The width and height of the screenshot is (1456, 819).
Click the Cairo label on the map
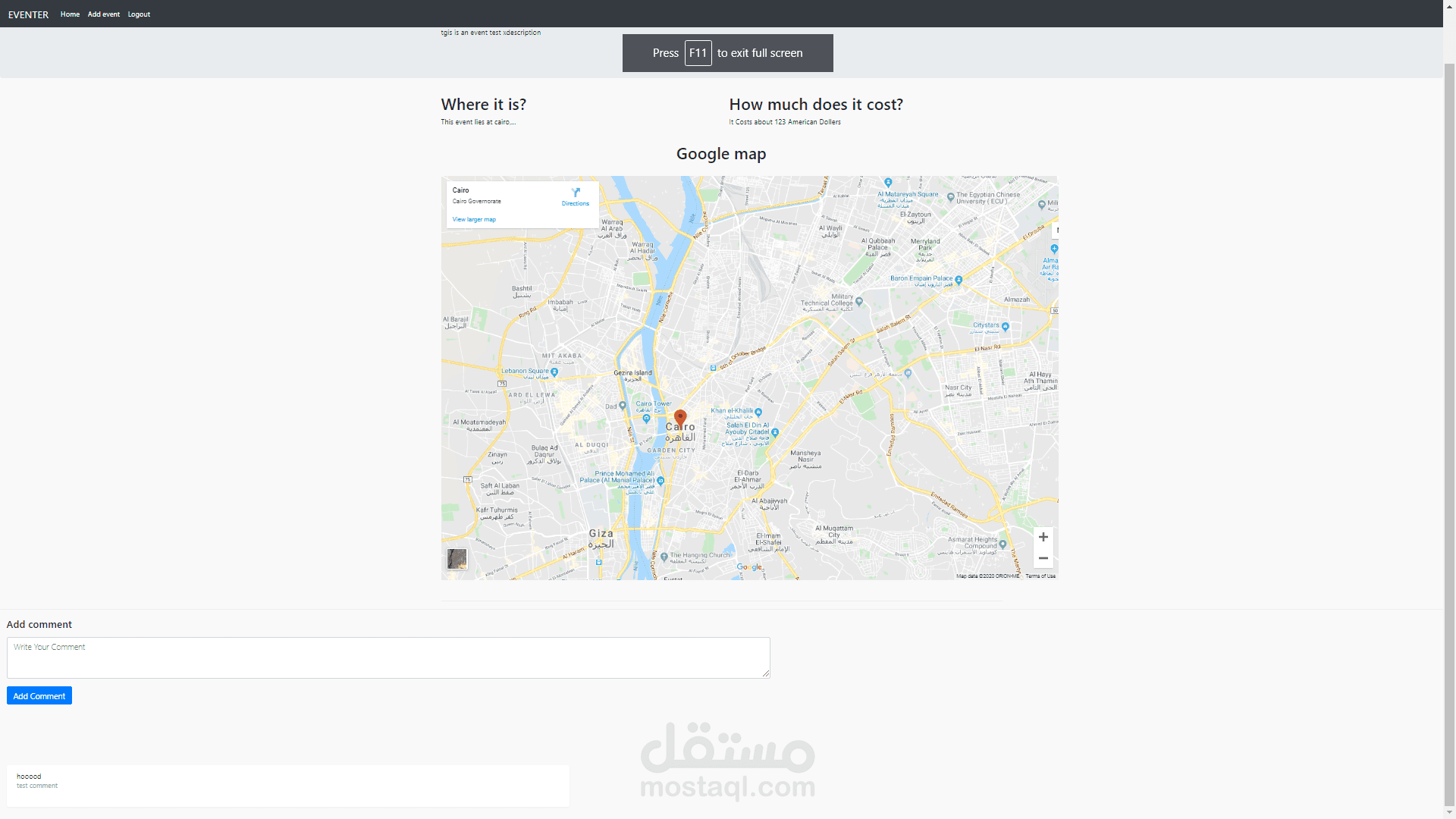(680, 426)
